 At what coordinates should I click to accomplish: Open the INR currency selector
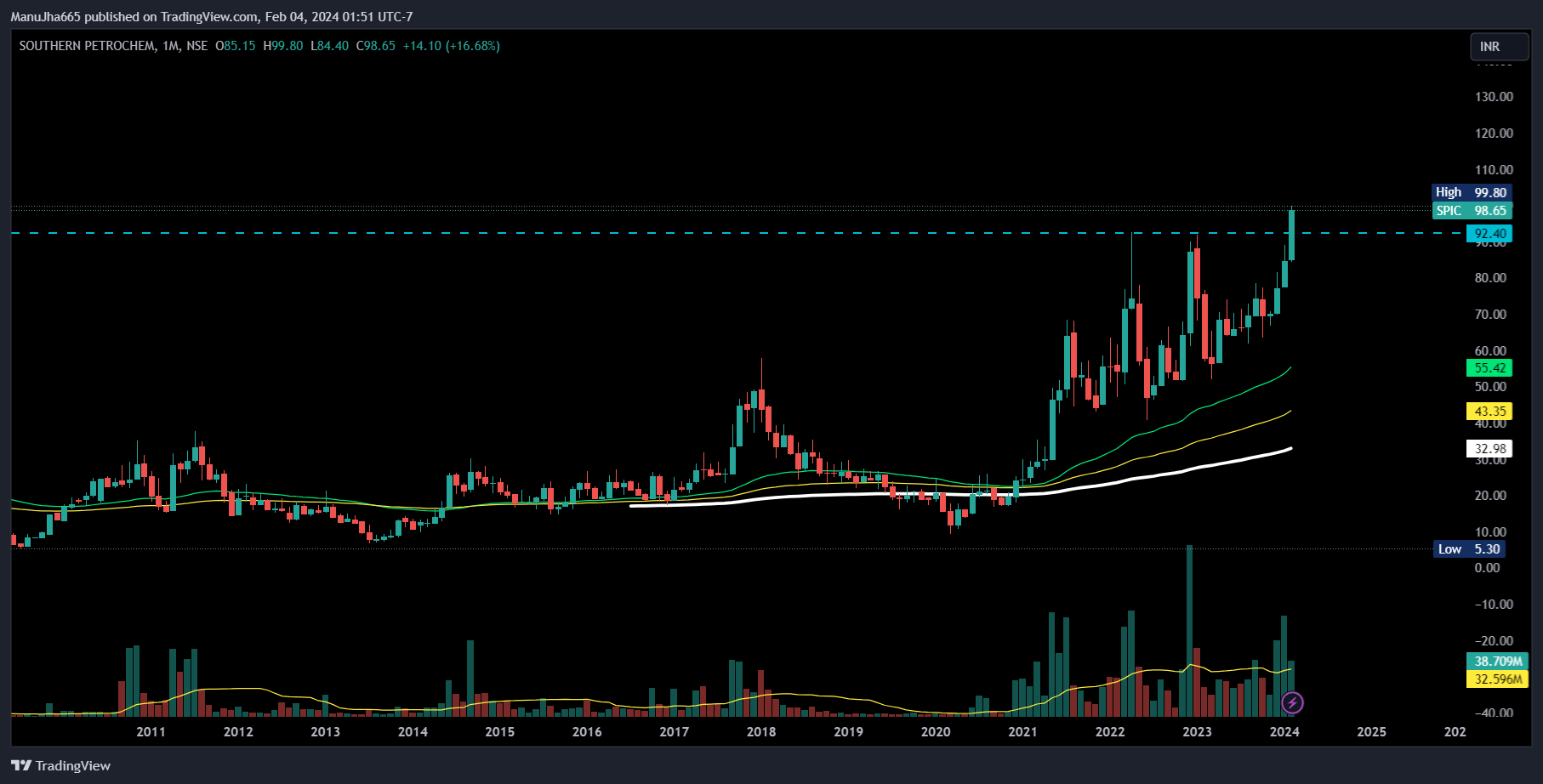(1500, 47)
